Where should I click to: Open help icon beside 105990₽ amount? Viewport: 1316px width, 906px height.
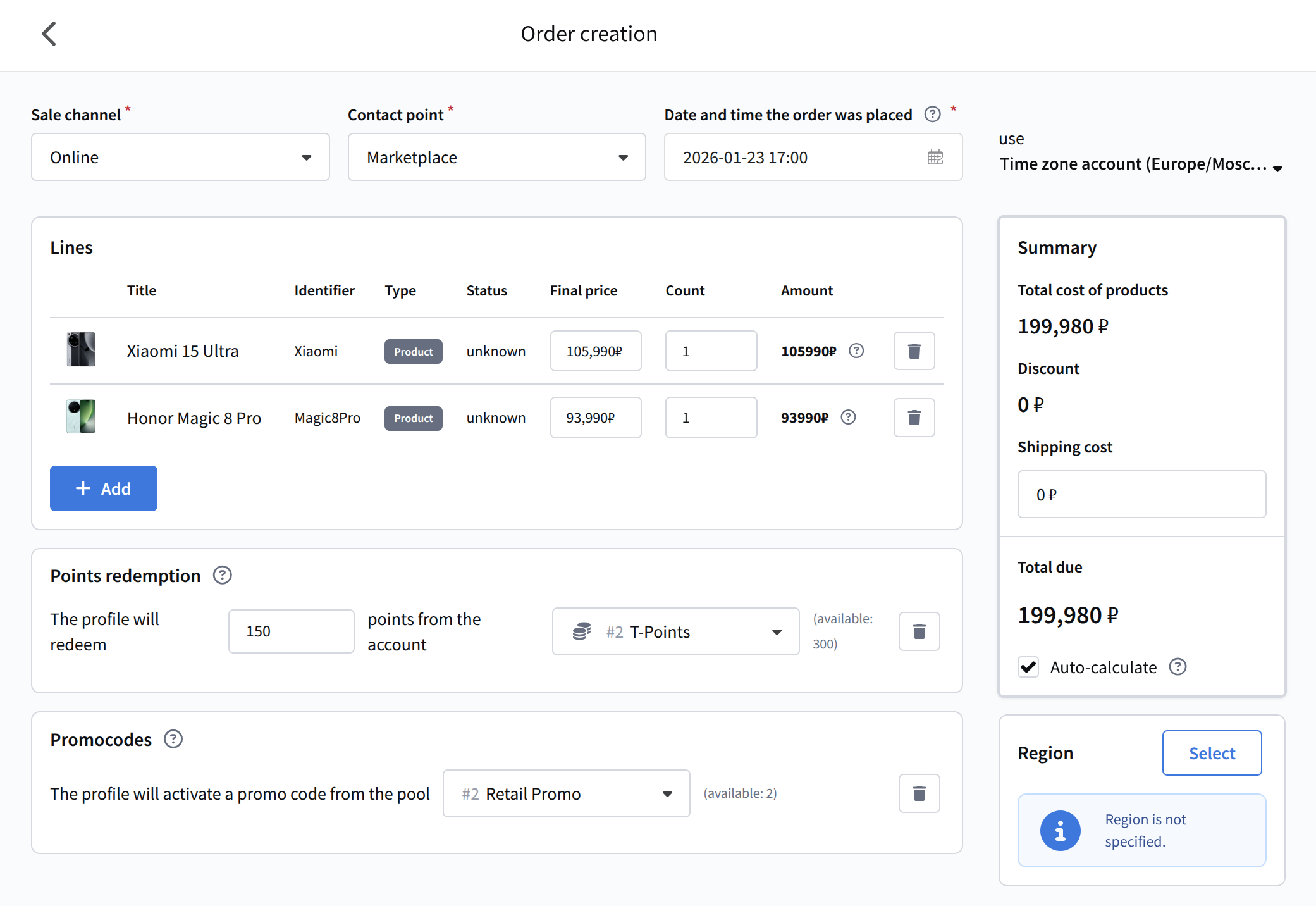click(x=856, y=351)
